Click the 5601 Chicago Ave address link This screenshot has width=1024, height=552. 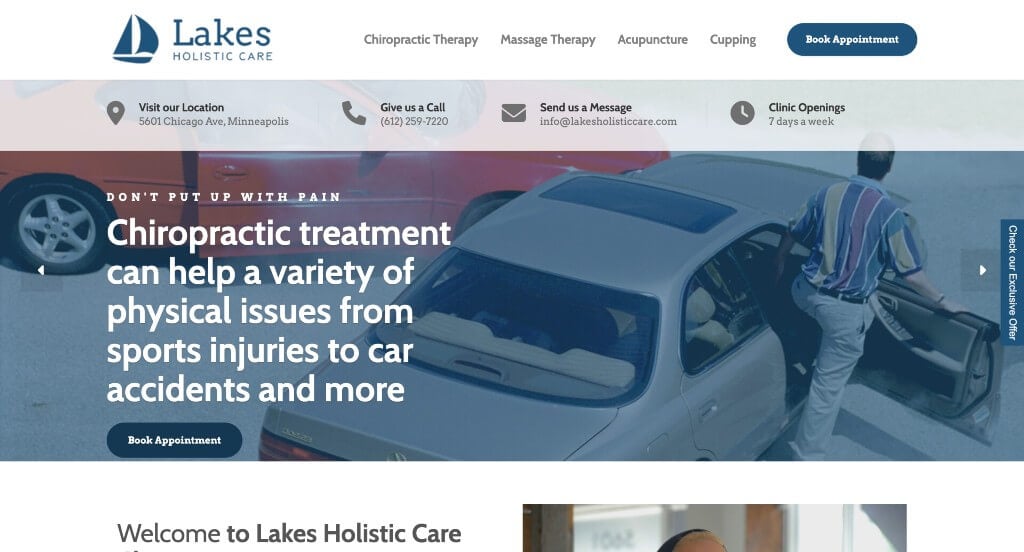214,122
